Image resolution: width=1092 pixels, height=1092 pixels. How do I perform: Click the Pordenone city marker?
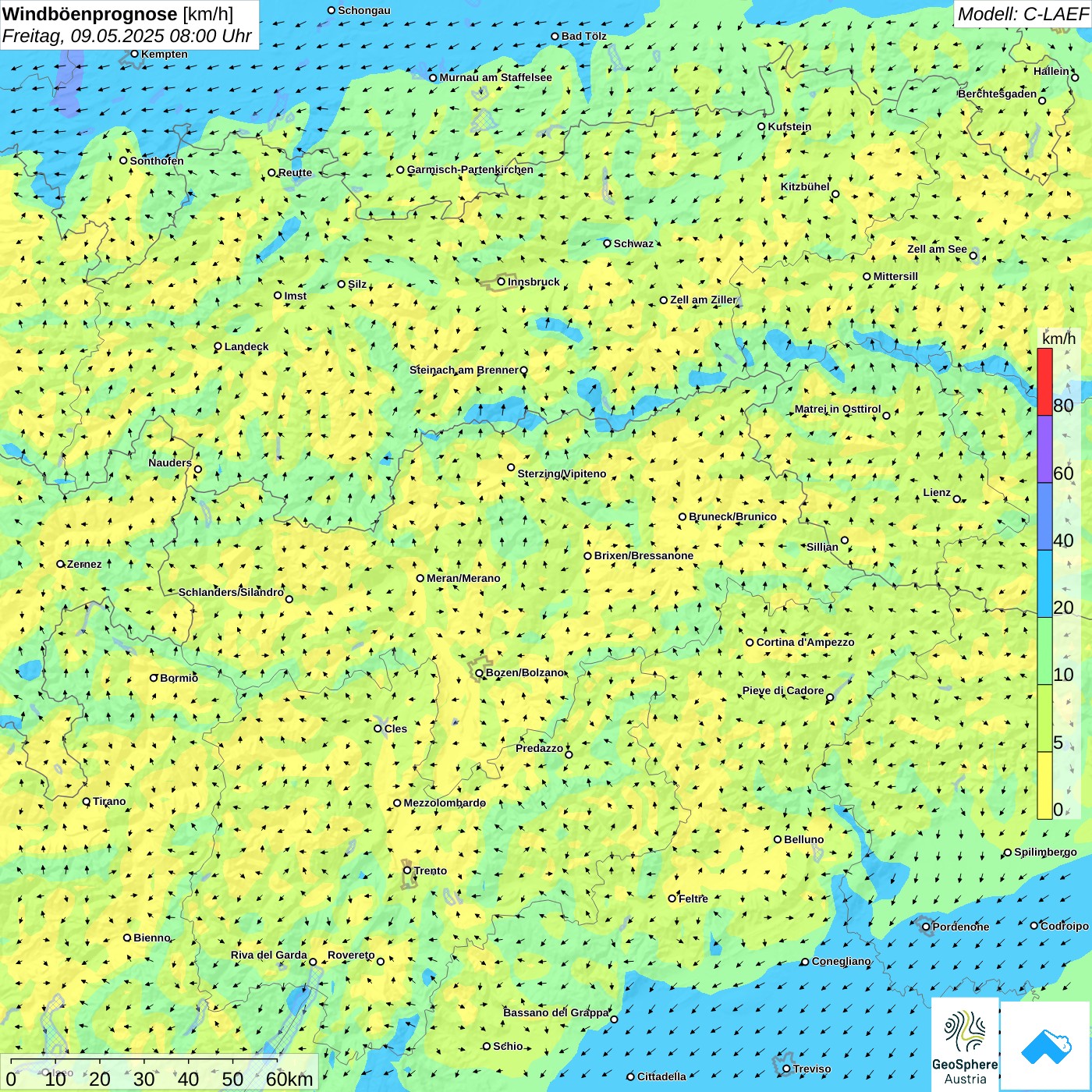[926, 927]
